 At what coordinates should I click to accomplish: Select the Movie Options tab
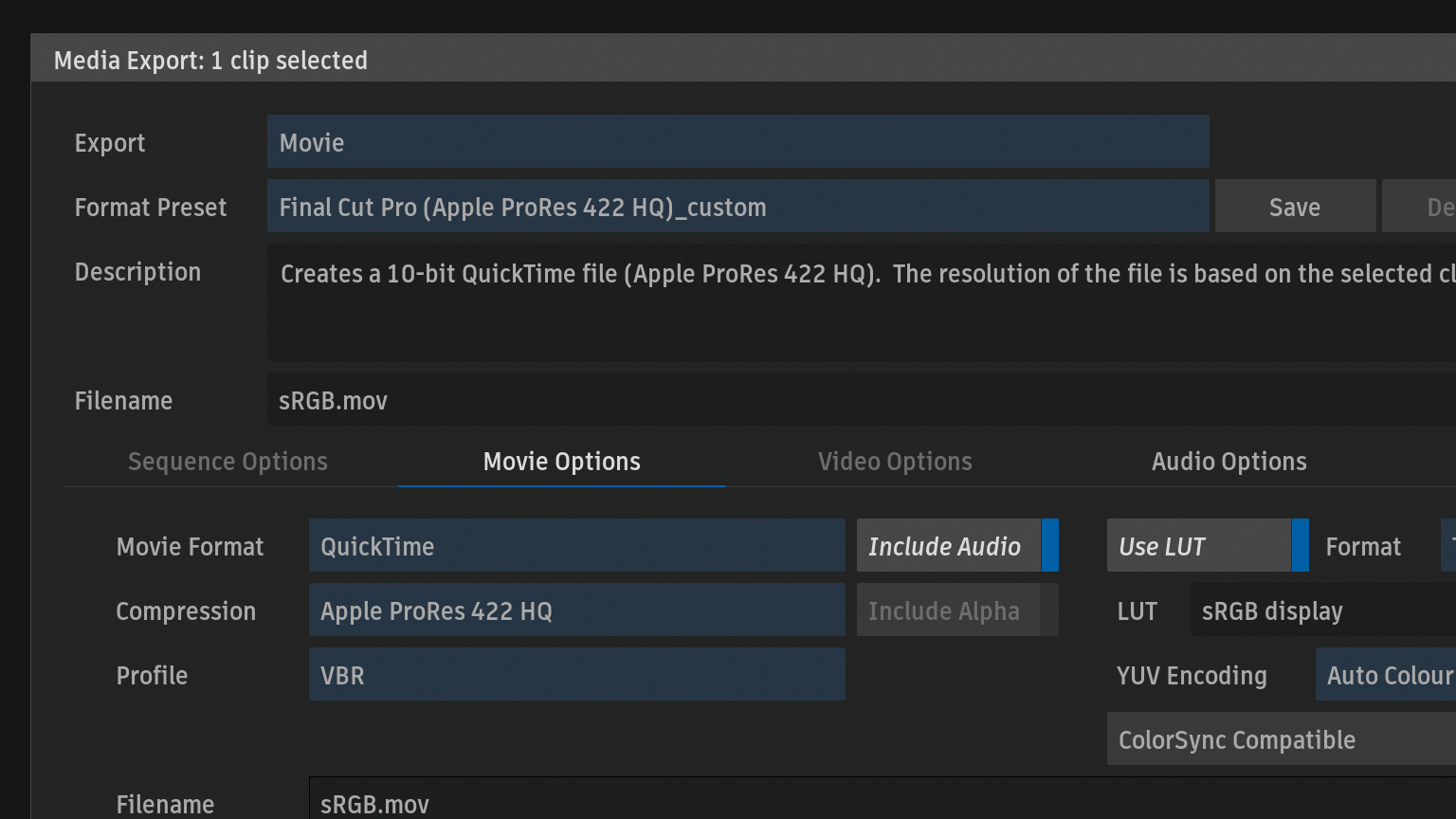point(561,462)
